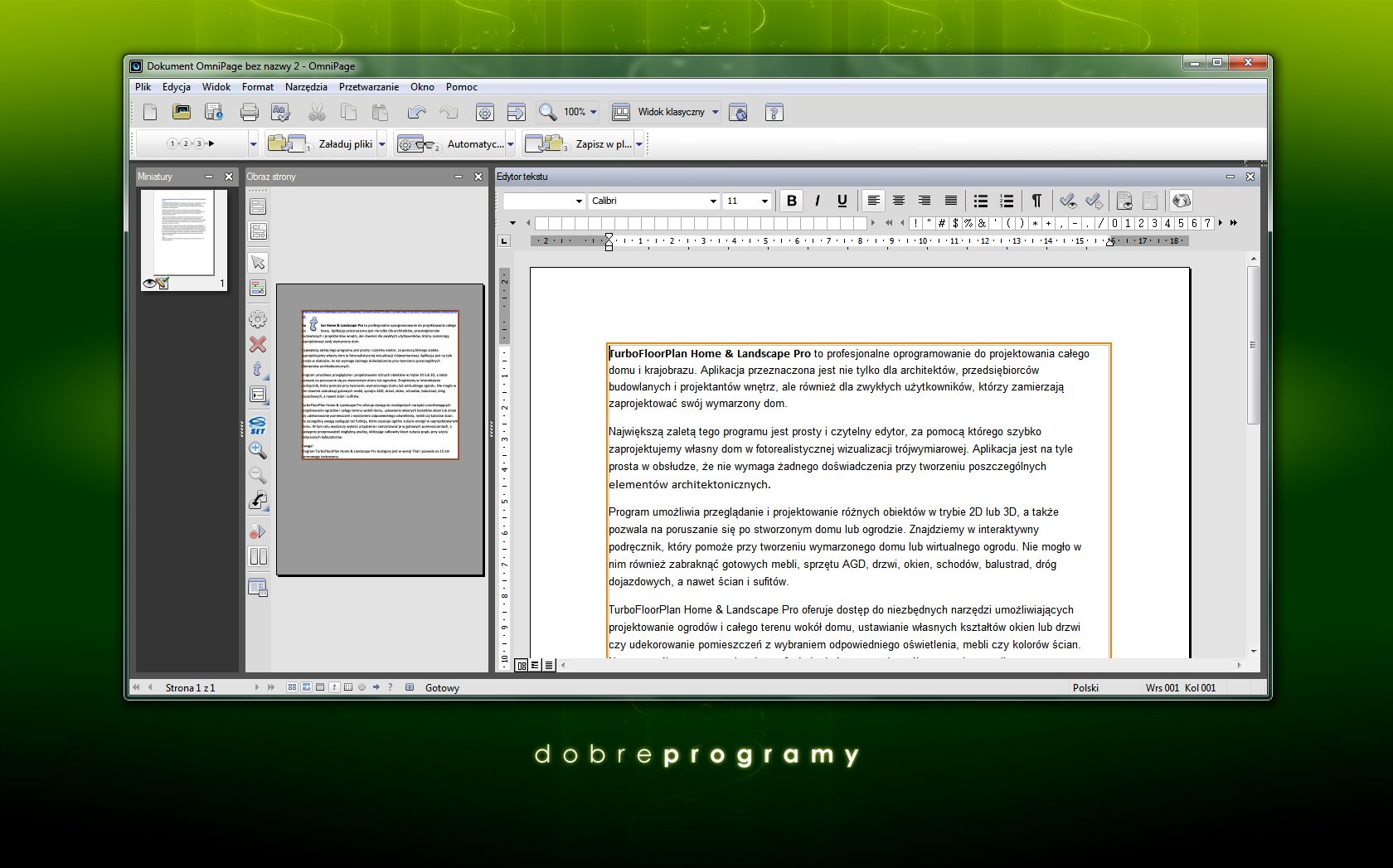Expand the 100% zoom dropdown
The image size is (1393, 868).
[594, 112]
